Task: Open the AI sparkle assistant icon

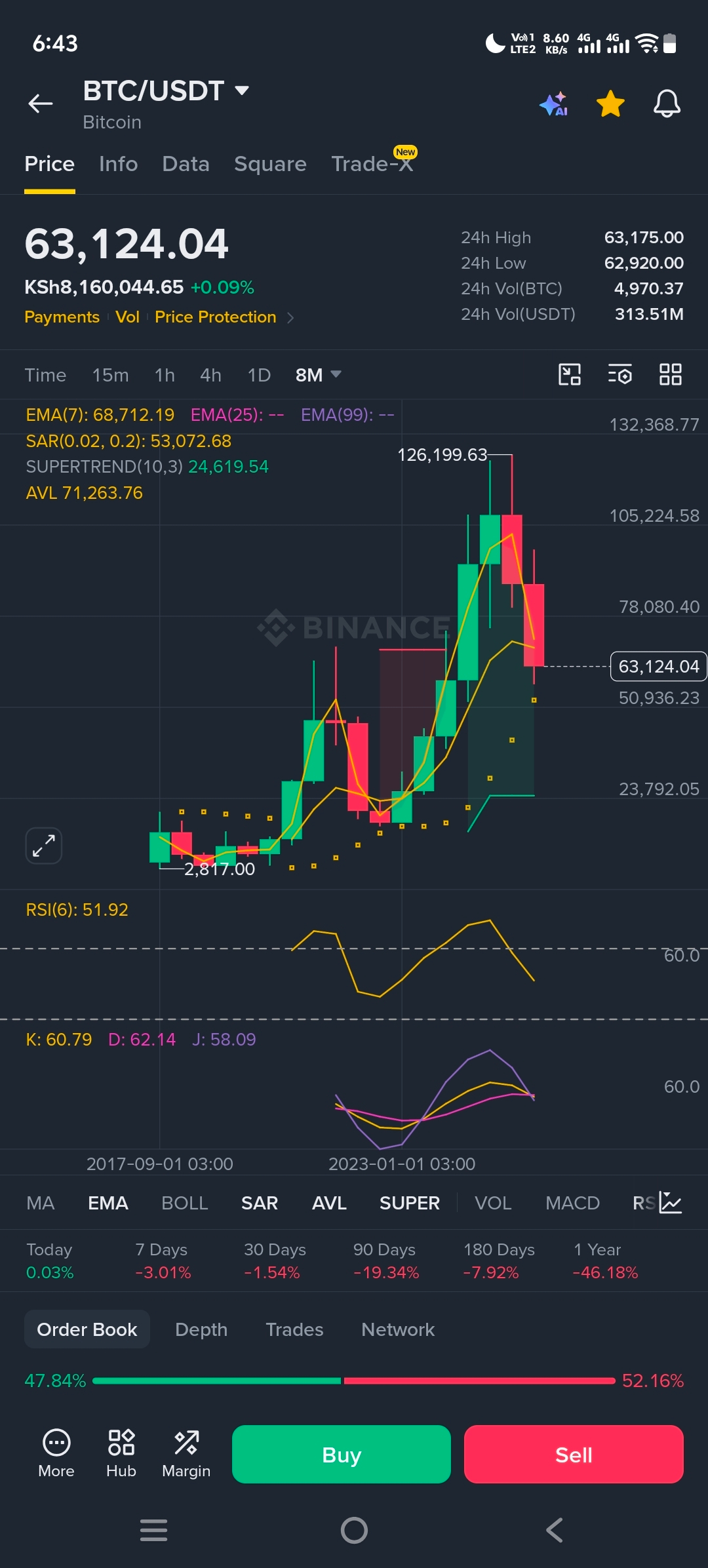Action: coord(554,104)
